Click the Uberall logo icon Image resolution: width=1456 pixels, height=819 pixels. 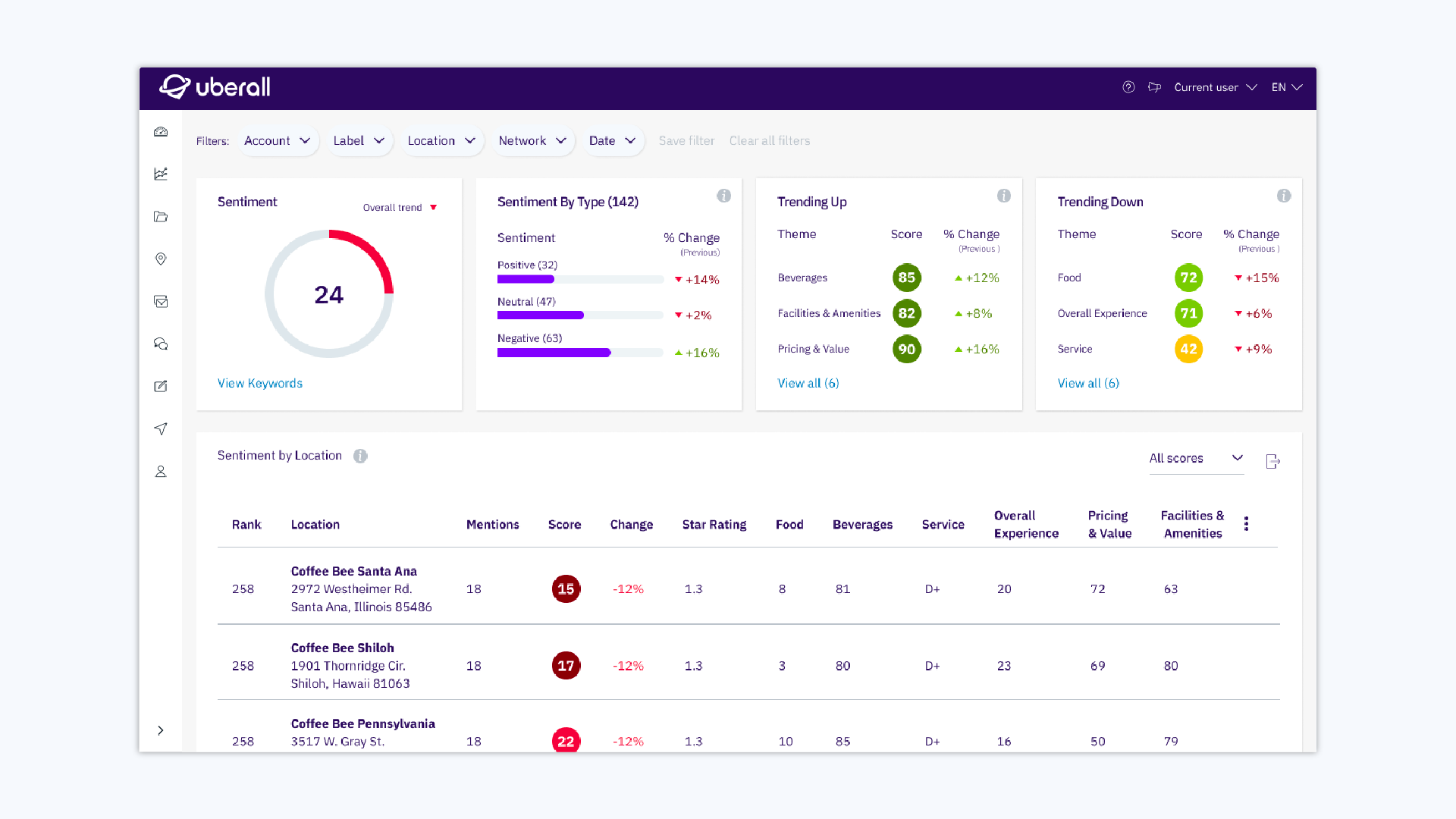coord(175,87)
